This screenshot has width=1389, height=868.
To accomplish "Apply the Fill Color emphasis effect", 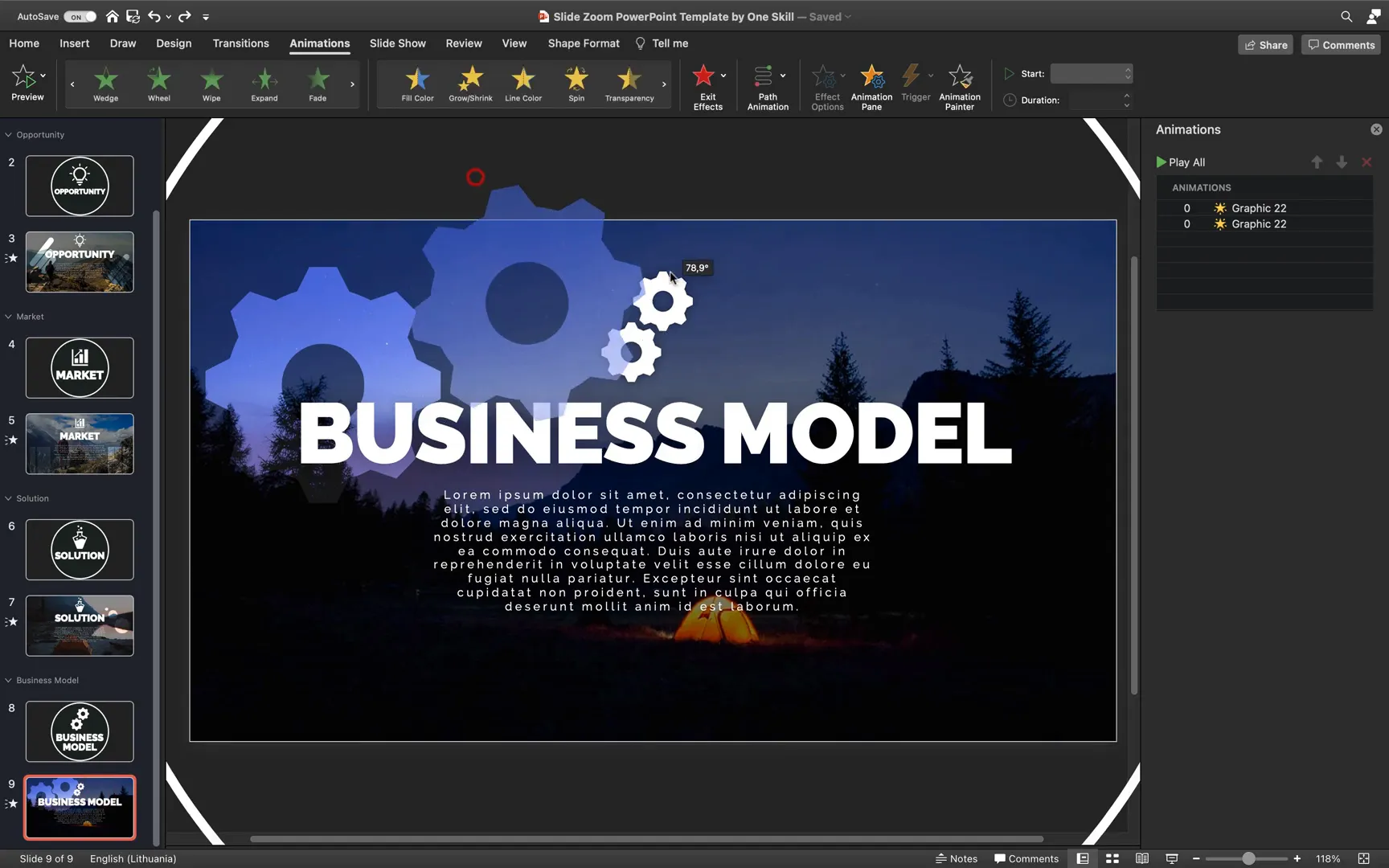I will (x=417, y=84).
